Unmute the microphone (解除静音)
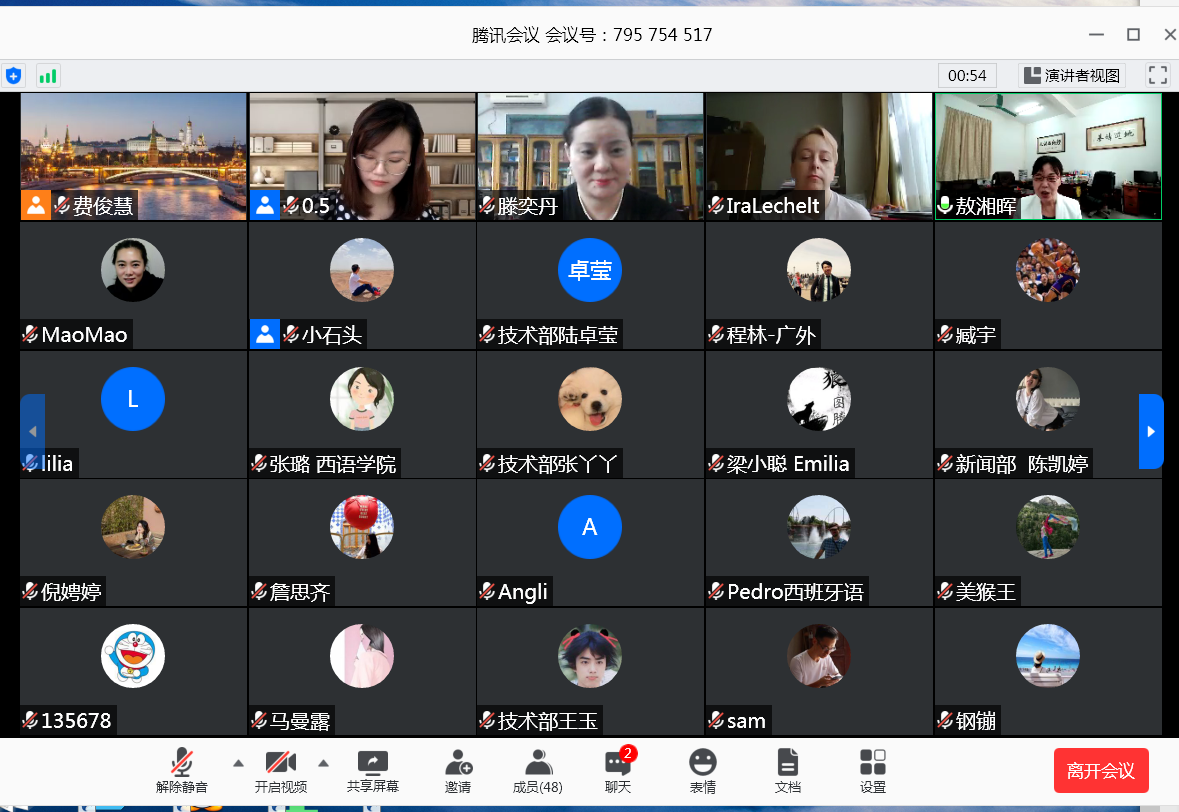The height and width of the screenshot is (812, 1179). pos(182,771)
